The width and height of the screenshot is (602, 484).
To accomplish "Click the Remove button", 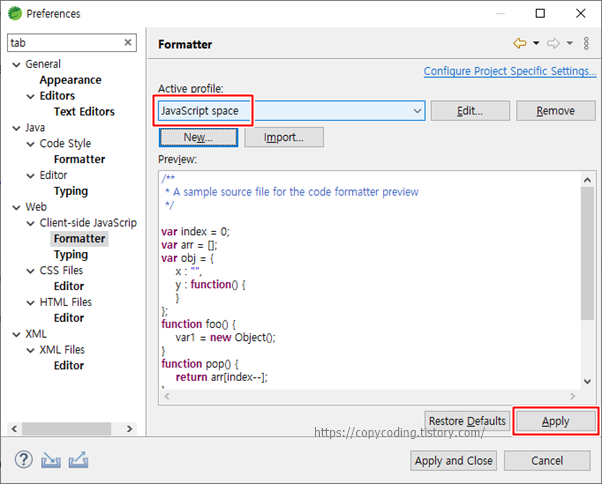I will point(556,111).
